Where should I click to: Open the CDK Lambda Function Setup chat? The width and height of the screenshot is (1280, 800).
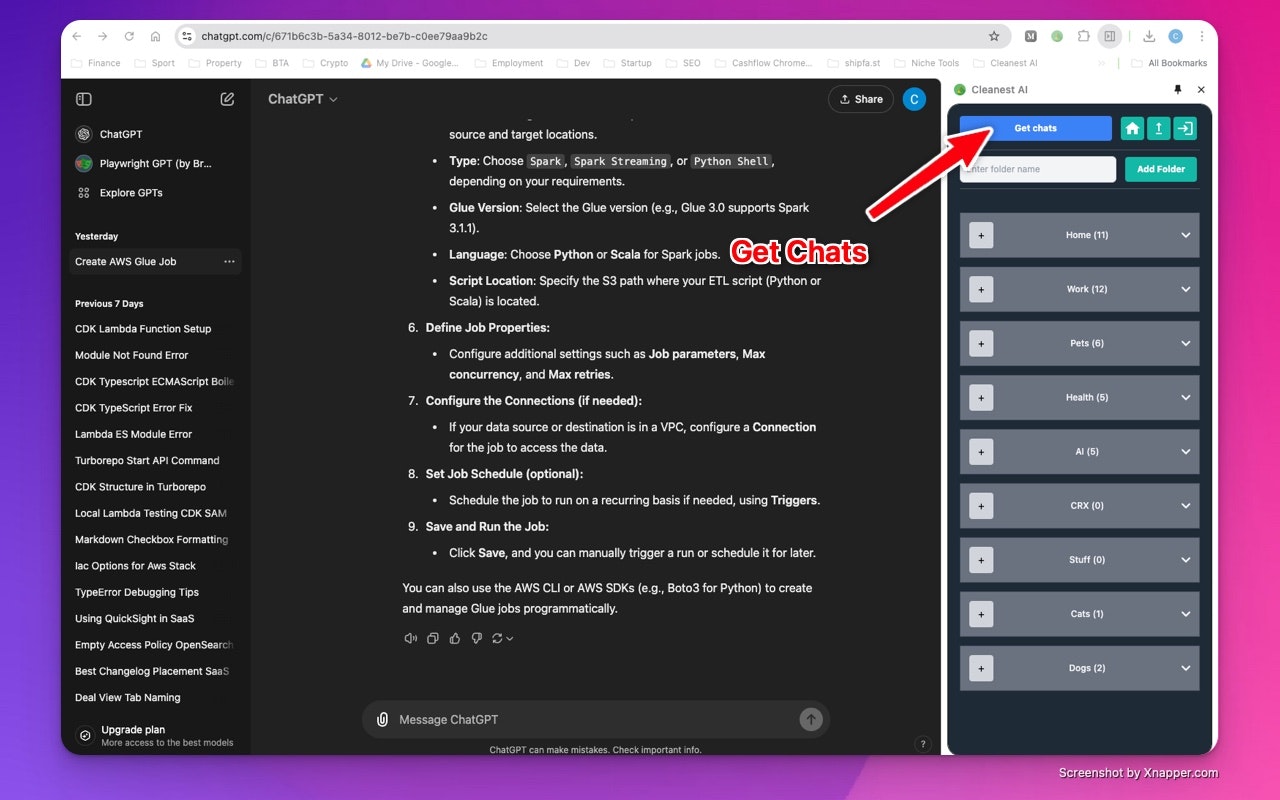point(143,329)
